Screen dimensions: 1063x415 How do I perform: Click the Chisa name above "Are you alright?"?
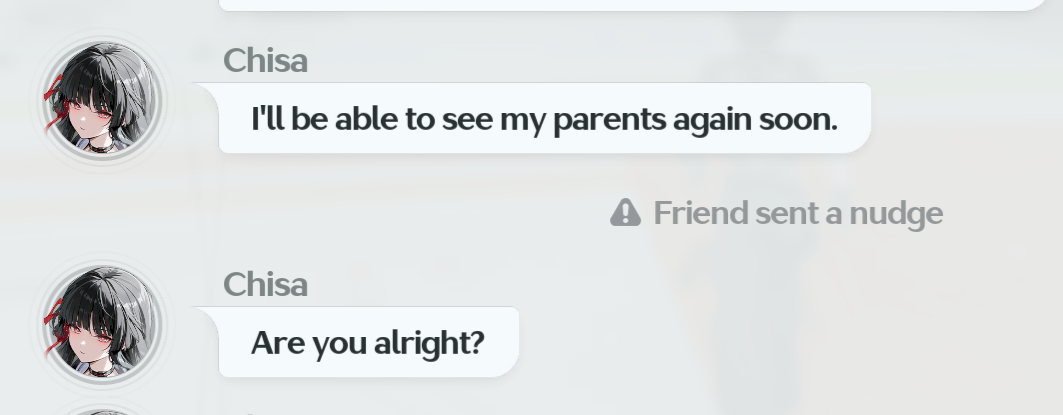[265, 284]
